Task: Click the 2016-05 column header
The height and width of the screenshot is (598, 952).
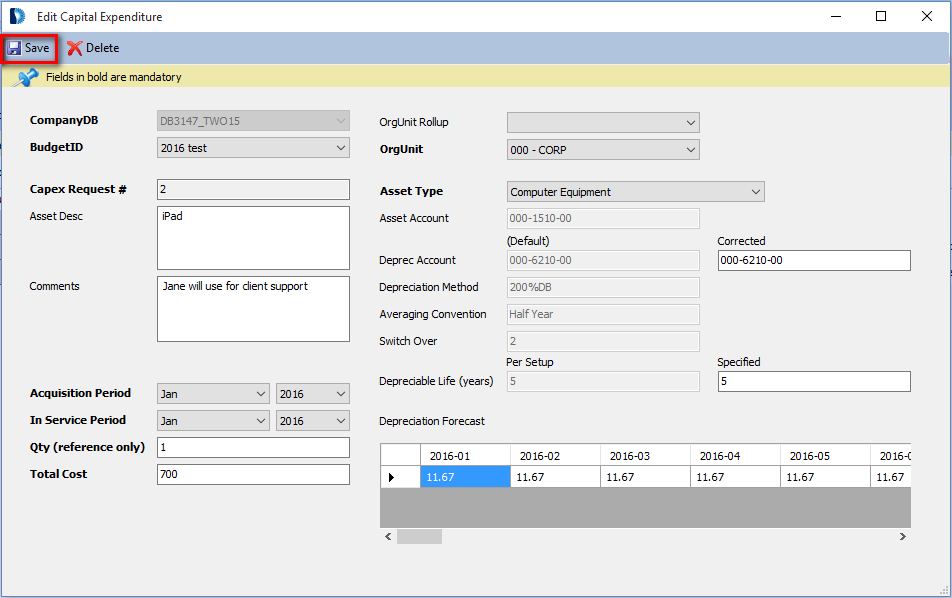Action: pyautogui.click(x=824, y=455)
